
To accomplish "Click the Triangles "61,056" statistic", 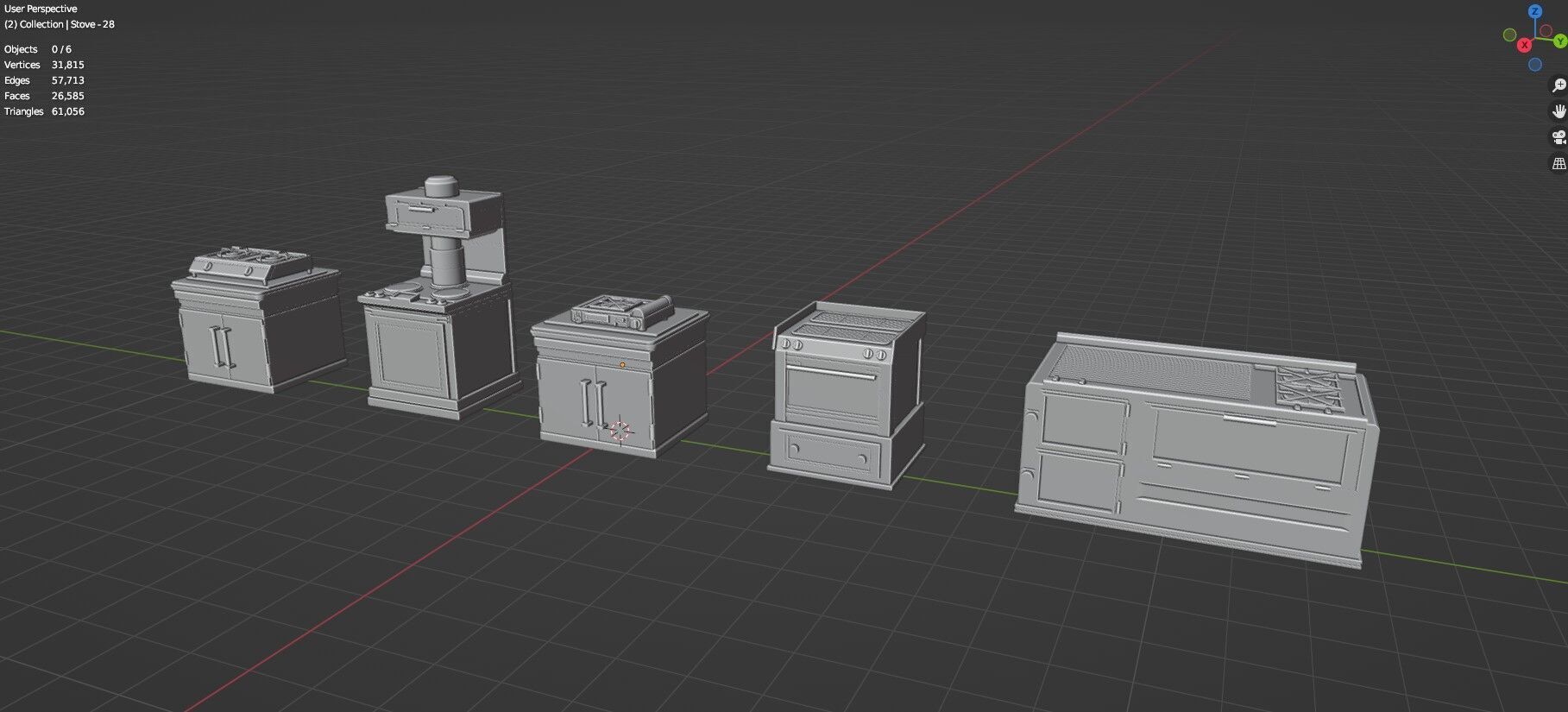I will [68, 111].
